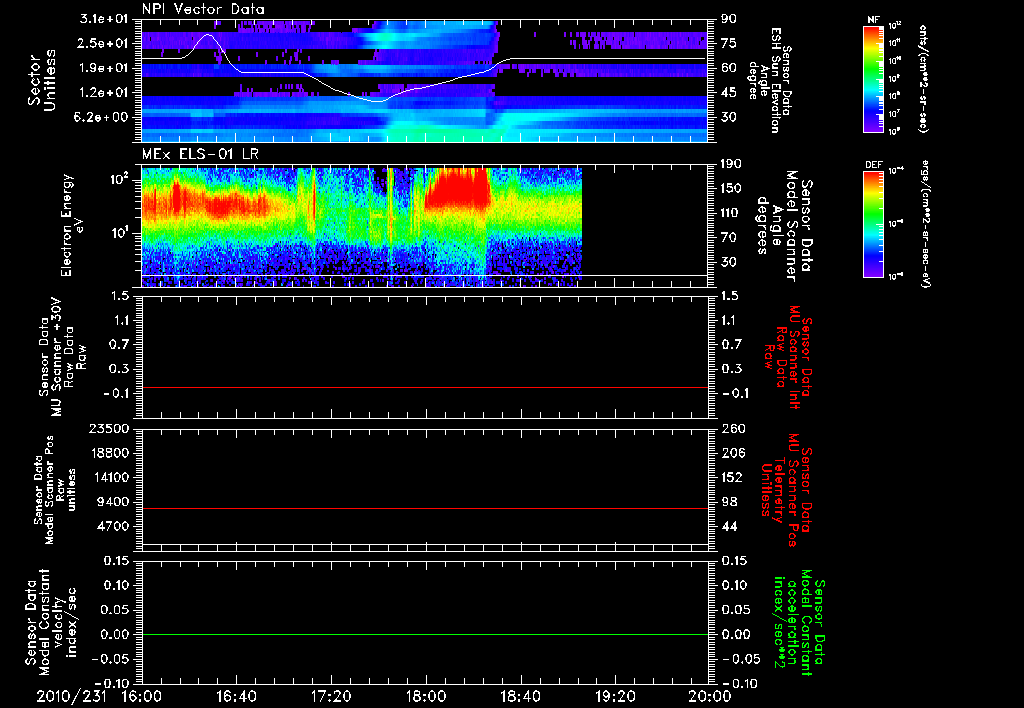The height and width of the screenshot is (708, 1024).
Task: Click the "NPI Vector Data" panel title
Action: [x=203, y=9]
